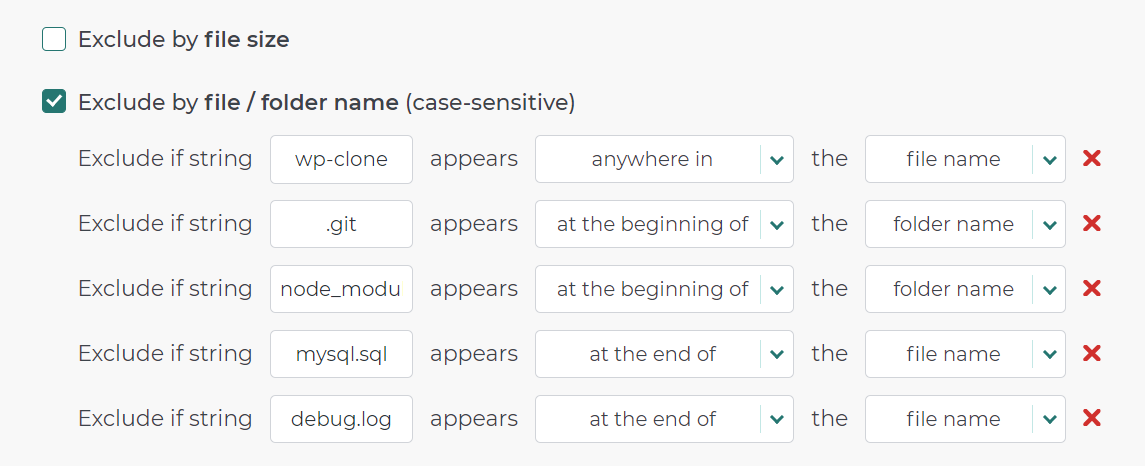Expand 'file name' dropdown in wp-clone row

click(965, 158)
